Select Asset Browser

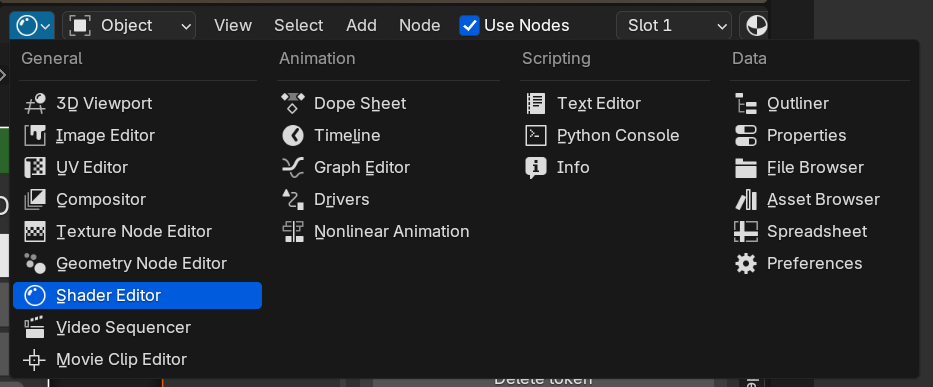coord(820,199)
